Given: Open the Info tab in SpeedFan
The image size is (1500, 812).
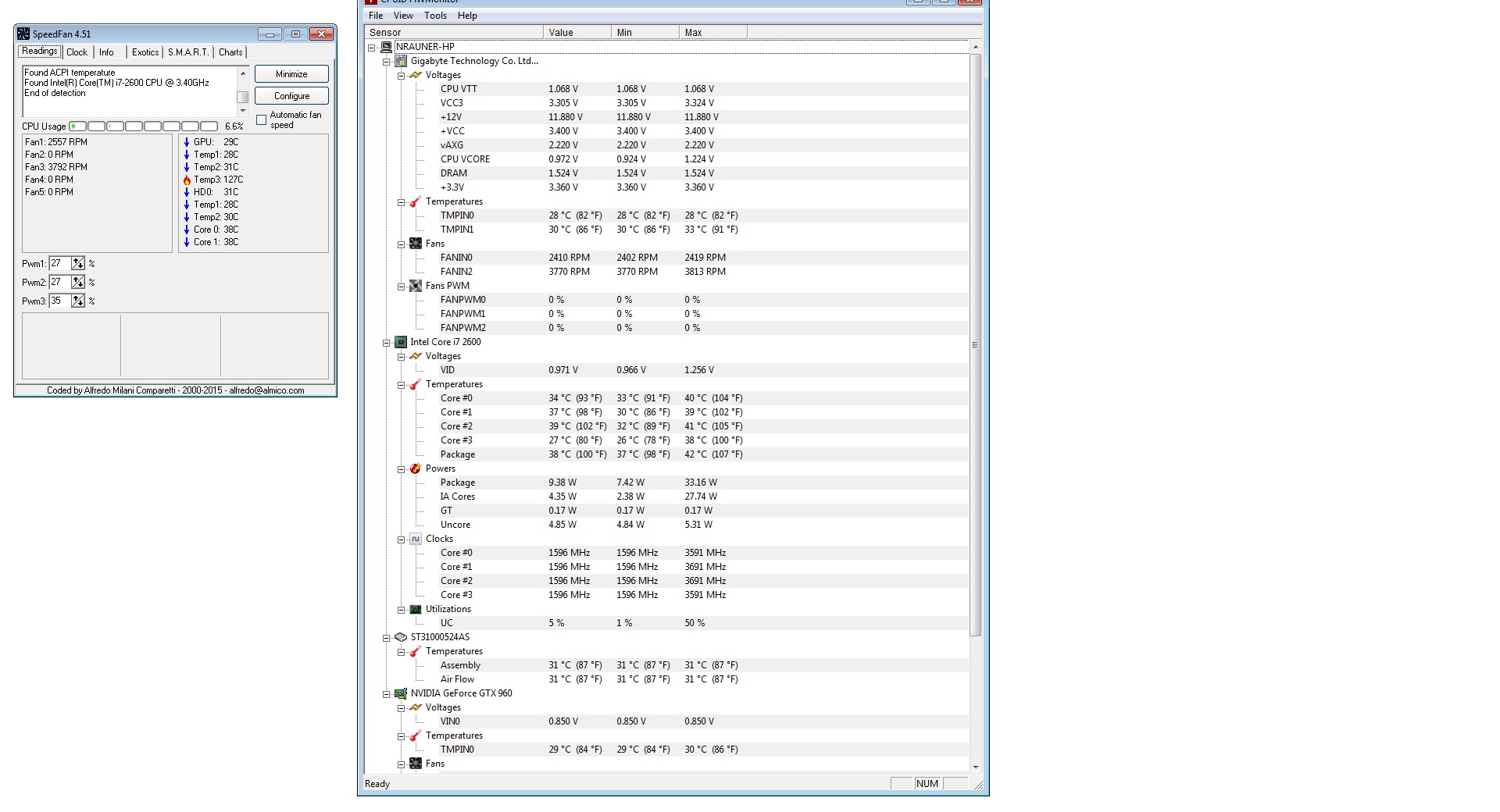Looking at the screenshot, I should coord(106,52).
